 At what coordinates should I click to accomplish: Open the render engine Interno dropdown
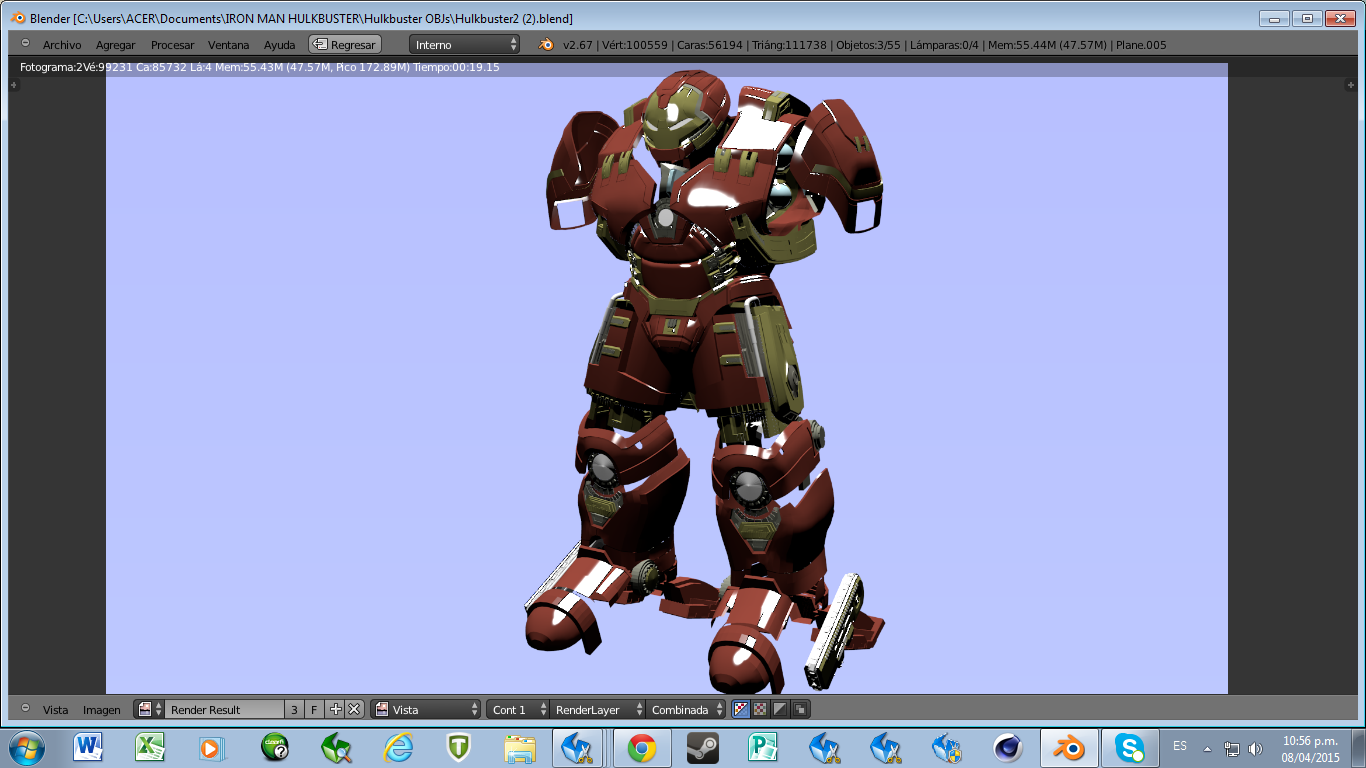click(x=465, y=44)
